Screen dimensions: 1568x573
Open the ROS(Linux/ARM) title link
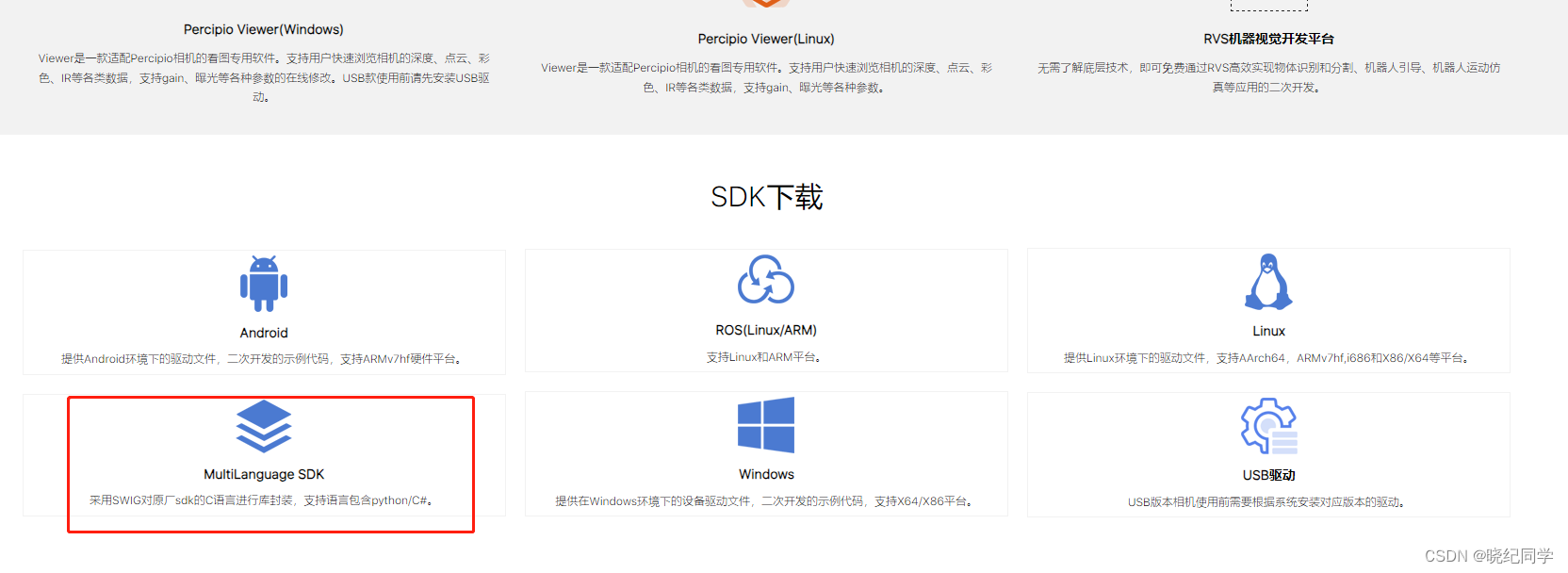coord(766,330)
